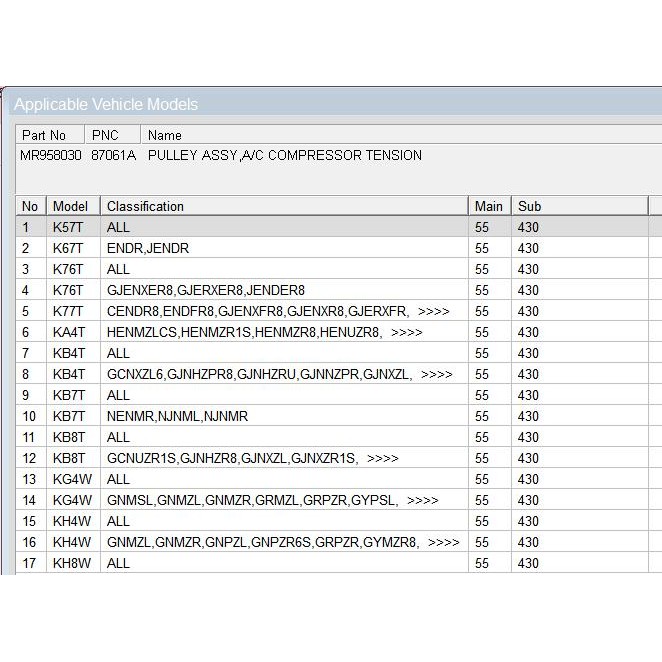The image size is (662, 662).
Task: Click the No column header
Action: pyautogui.click(x=30, y=206)
